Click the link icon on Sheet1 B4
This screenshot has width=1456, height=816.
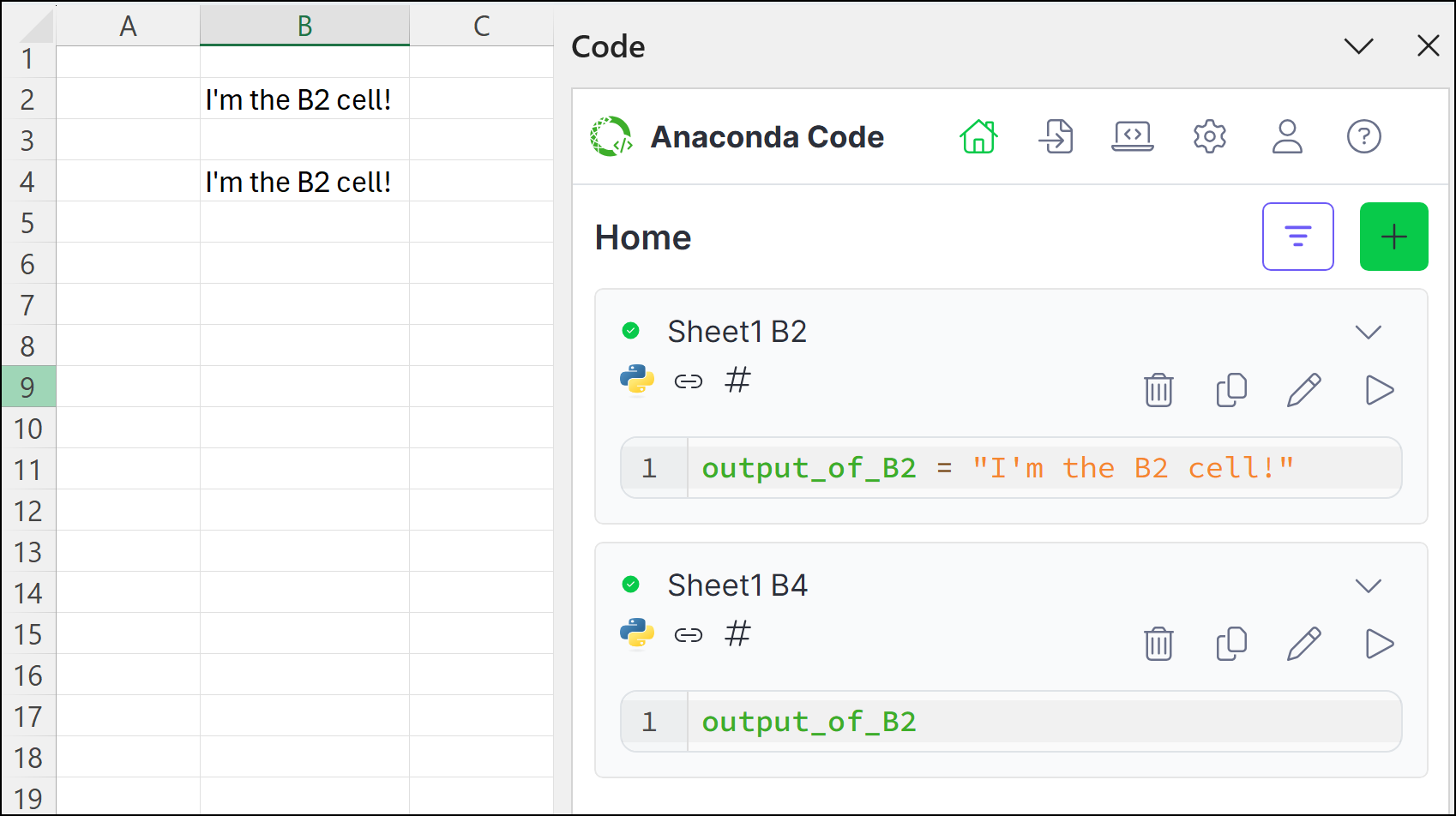pos(689,635)
